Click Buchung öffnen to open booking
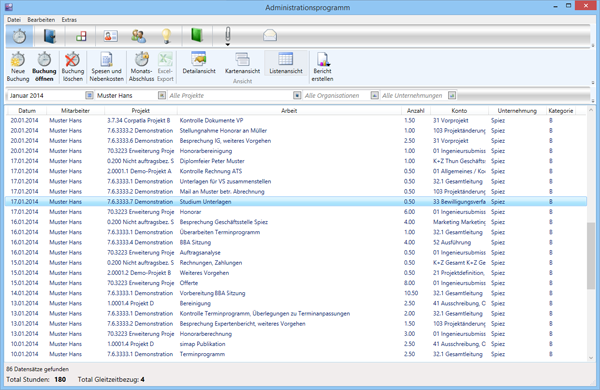This screenshot has height=390, width=600. click(44, 67)
